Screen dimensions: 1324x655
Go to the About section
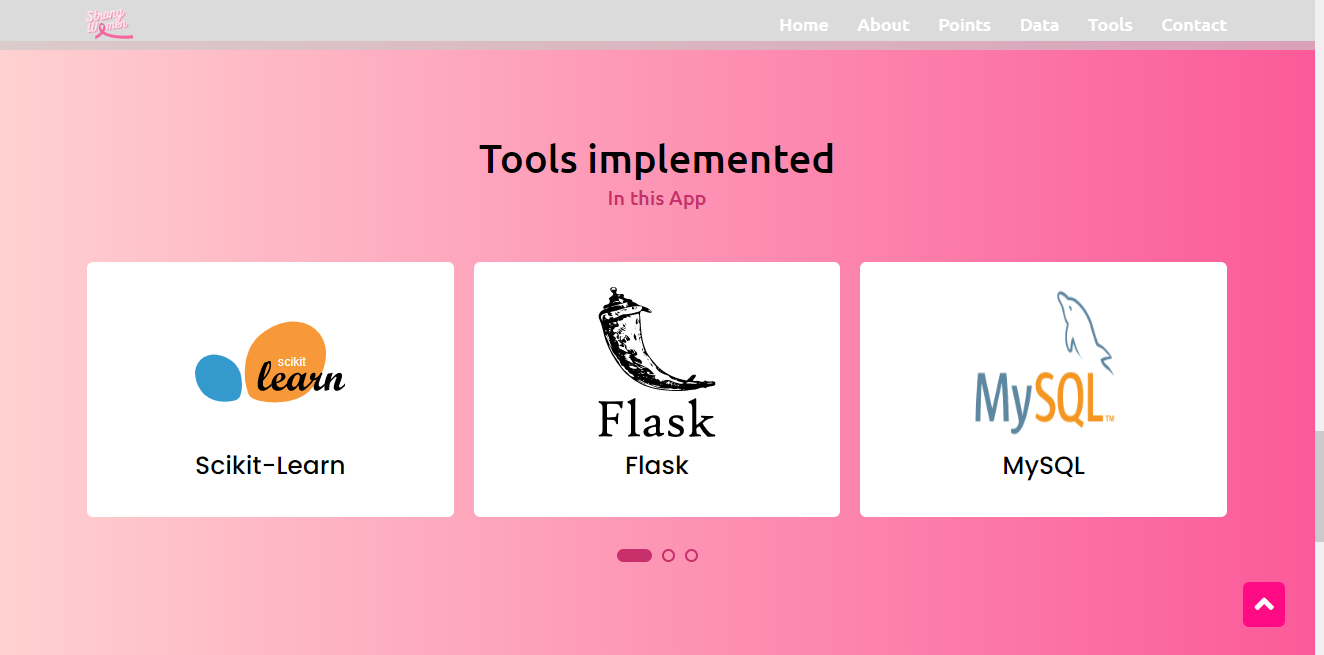pyautogui.click(x=883, y=24)
